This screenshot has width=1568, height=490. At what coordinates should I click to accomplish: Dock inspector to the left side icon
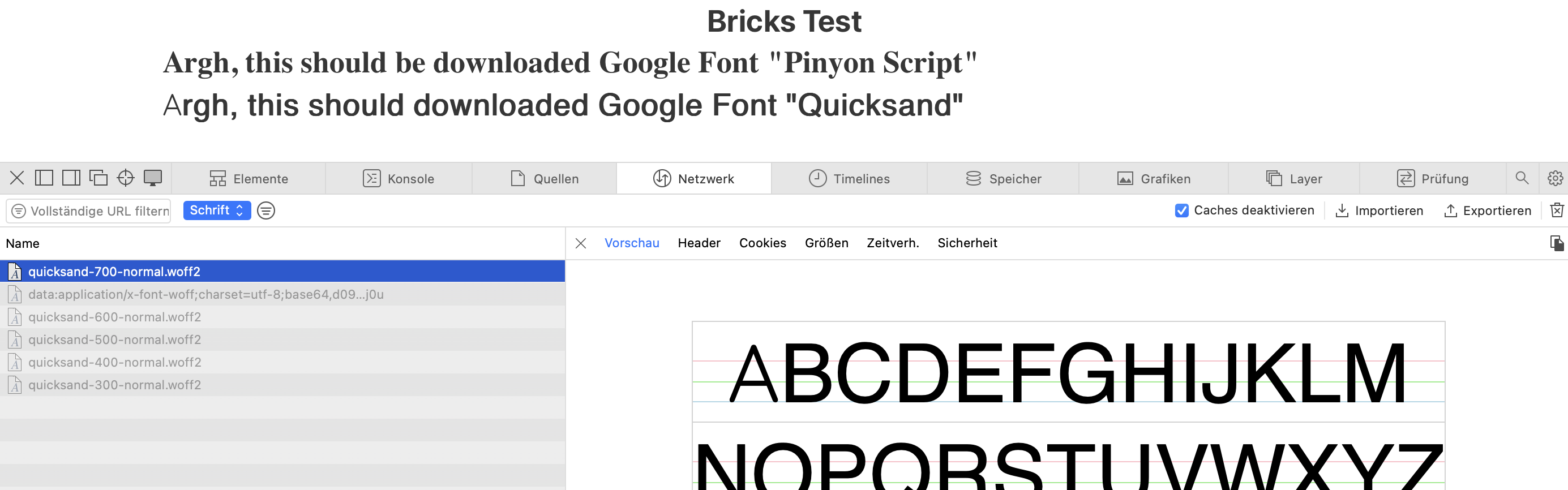[x=44, y=178]
